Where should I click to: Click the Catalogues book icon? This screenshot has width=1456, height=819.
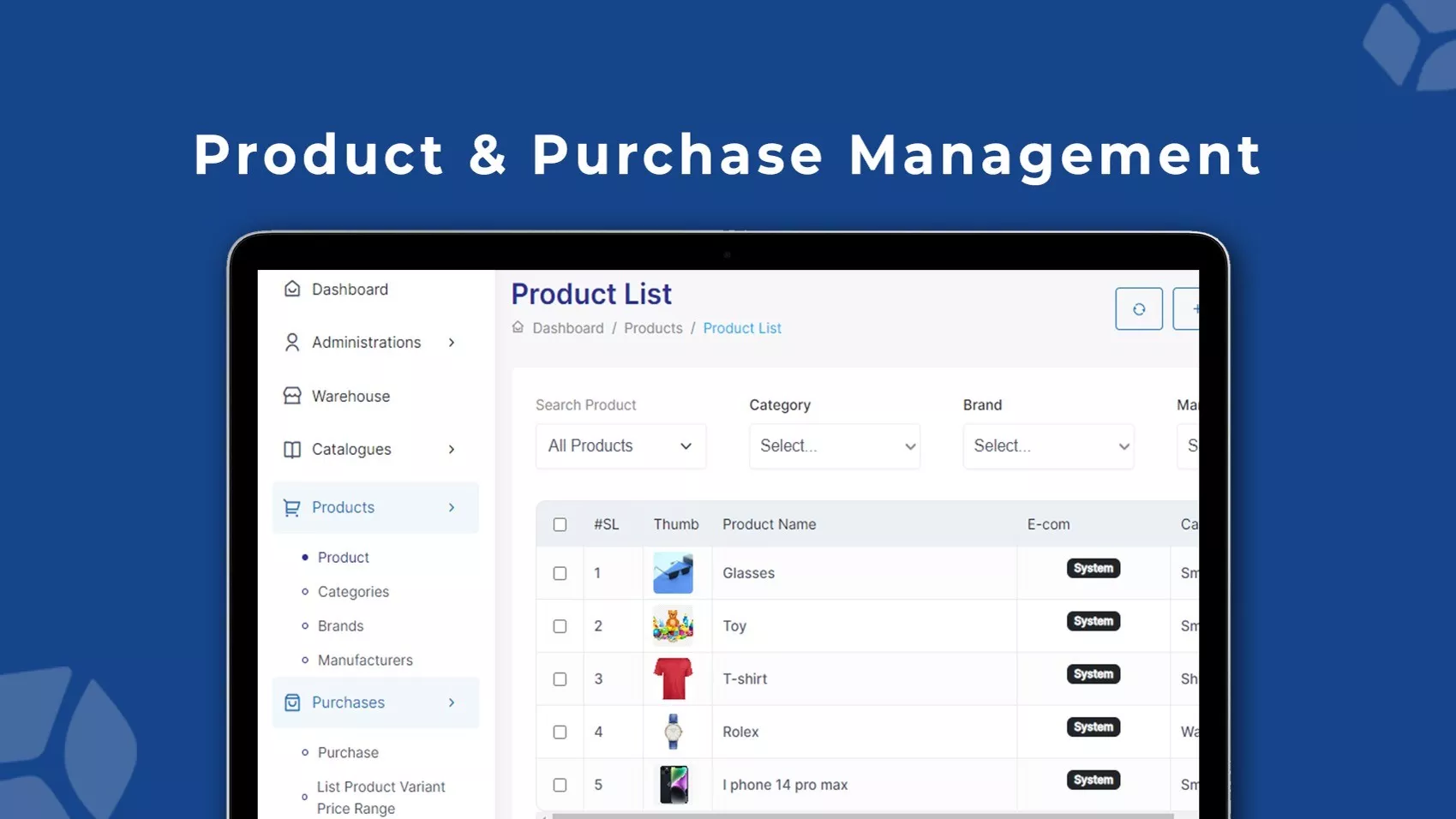(x=292, y=450)
